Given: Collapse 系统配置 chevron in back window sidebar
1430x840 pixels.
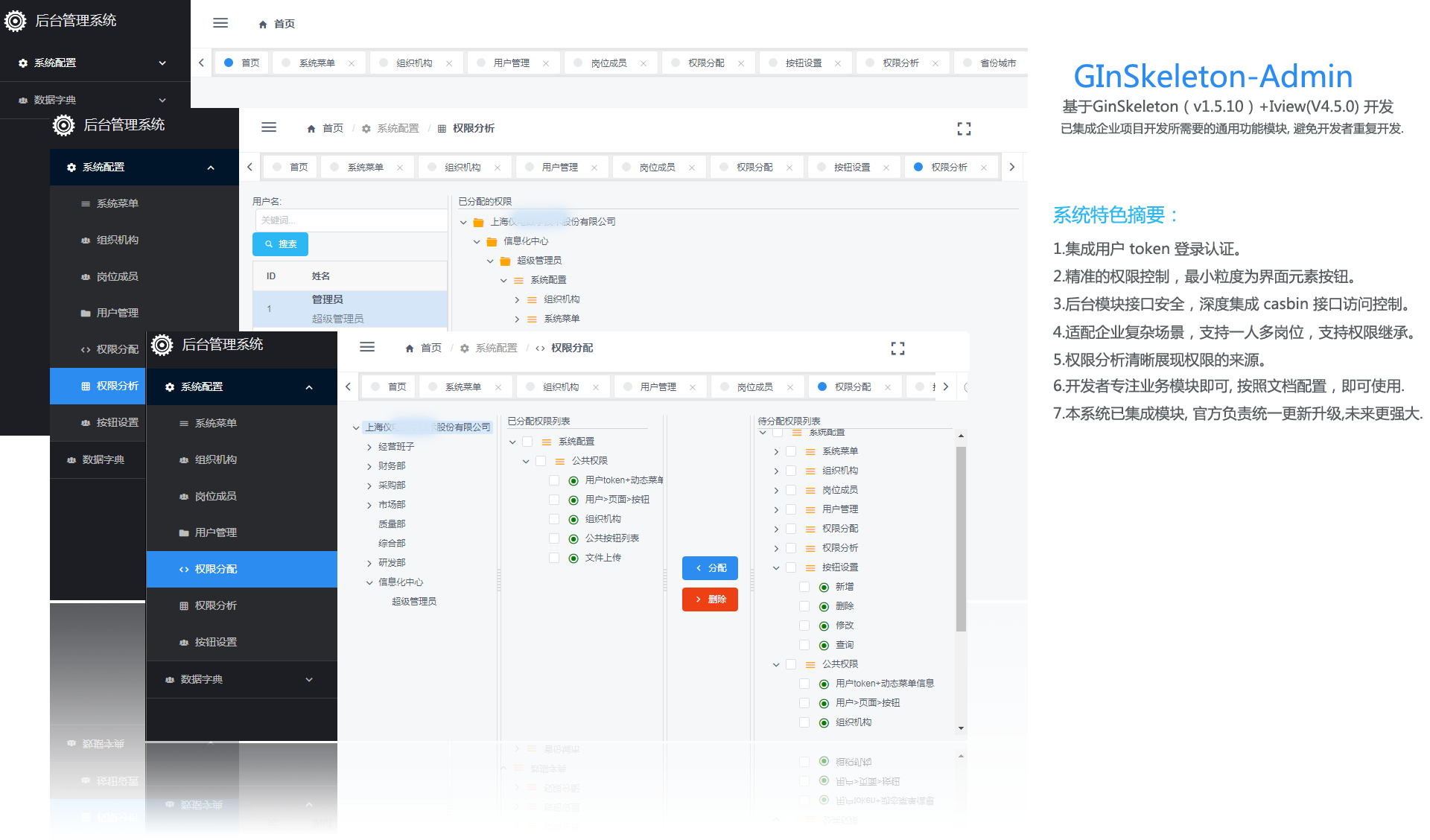Looking at the screenshot, I should point(162,63).
